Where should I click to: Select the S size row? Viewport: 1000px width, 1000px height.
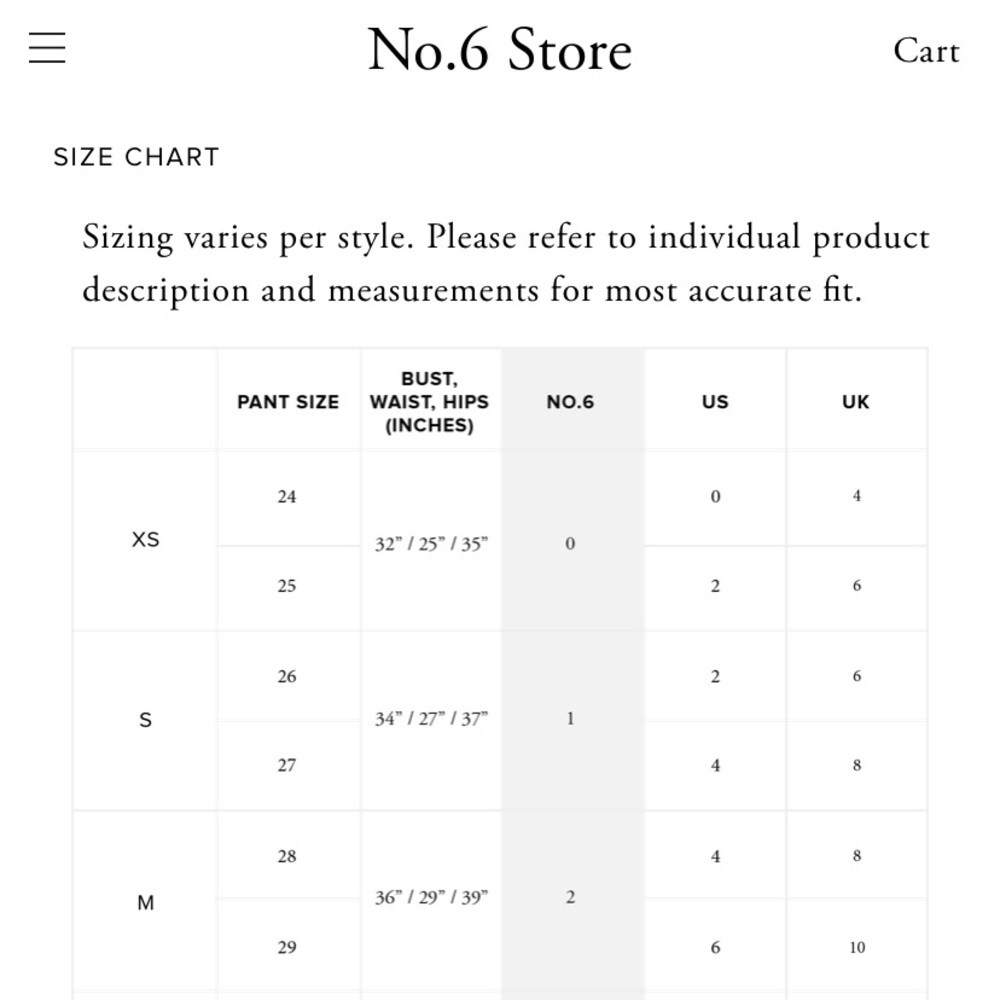[x=145, y=720]
